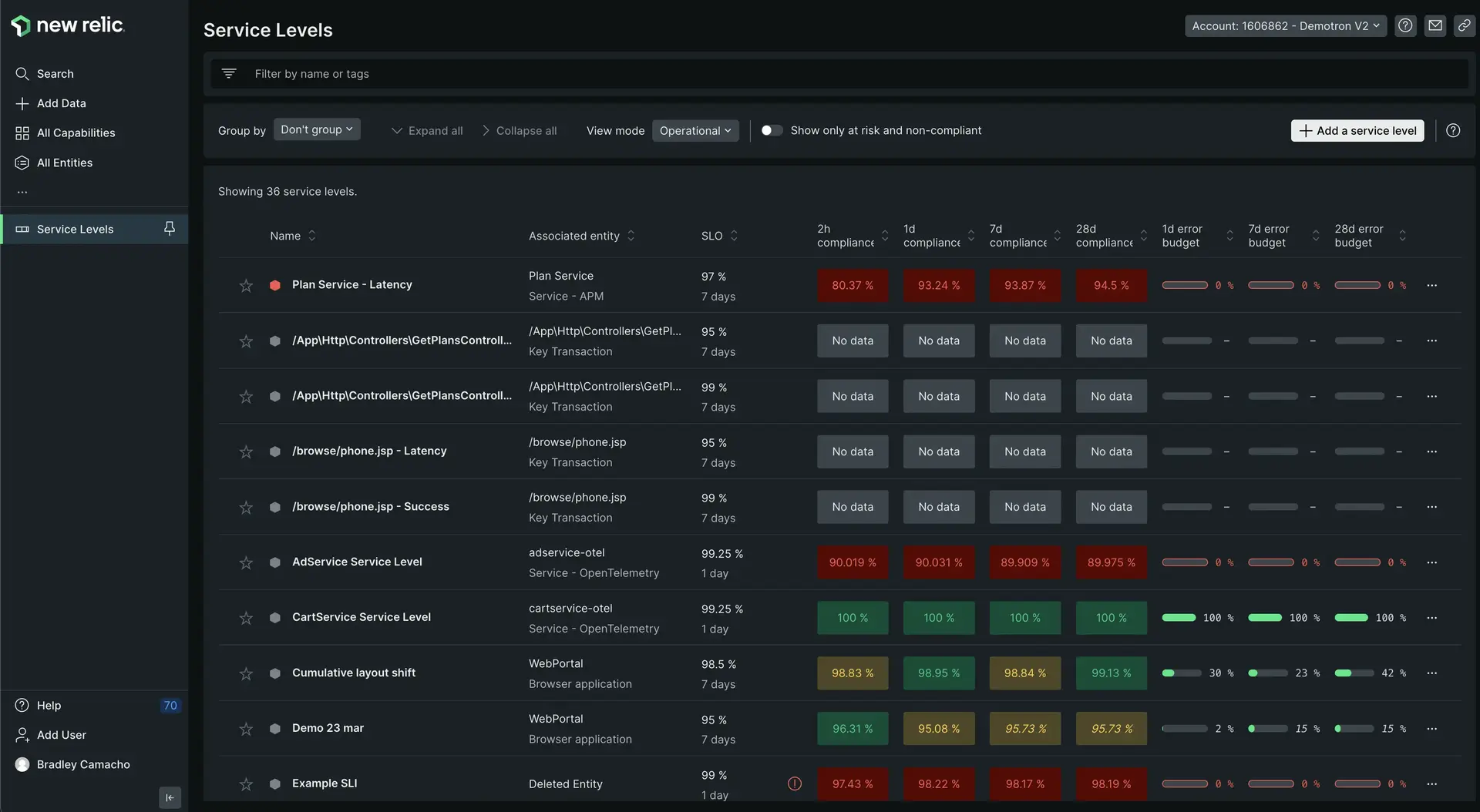Open more options for /browse/phone.jsp - Success
The height and width of the screenshot is (812, 1480).
click(1431, 507)
